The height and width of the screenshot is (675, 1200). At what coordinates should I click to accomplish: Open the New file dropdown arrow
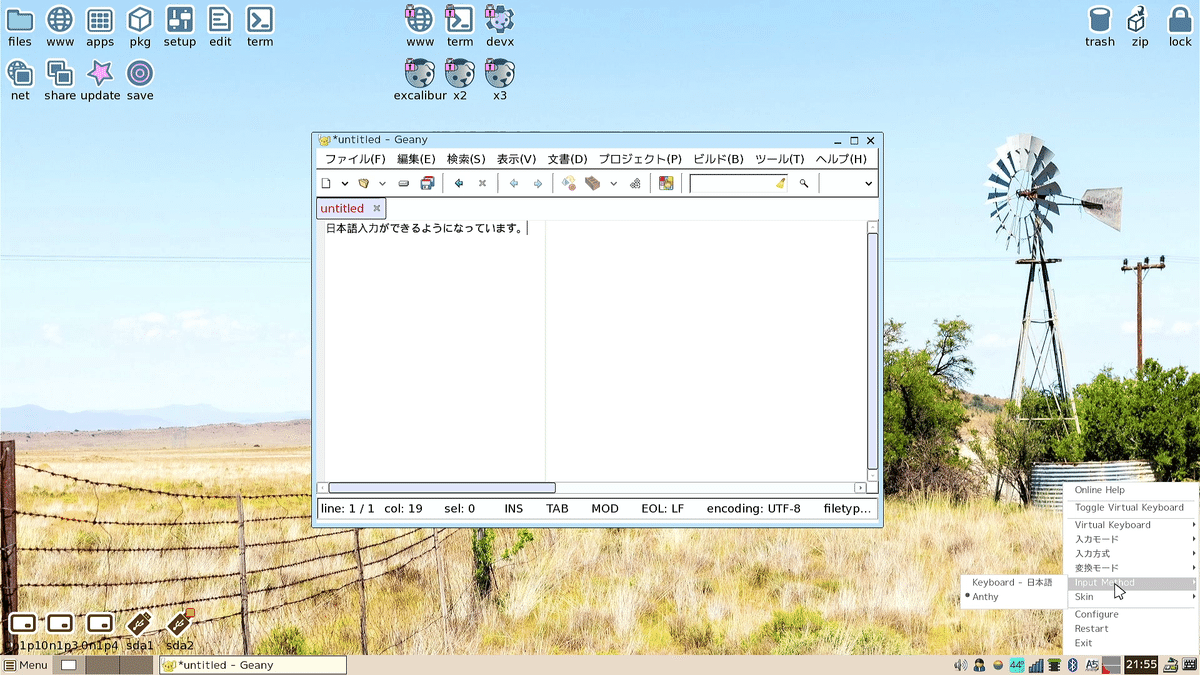click(344, 183)
